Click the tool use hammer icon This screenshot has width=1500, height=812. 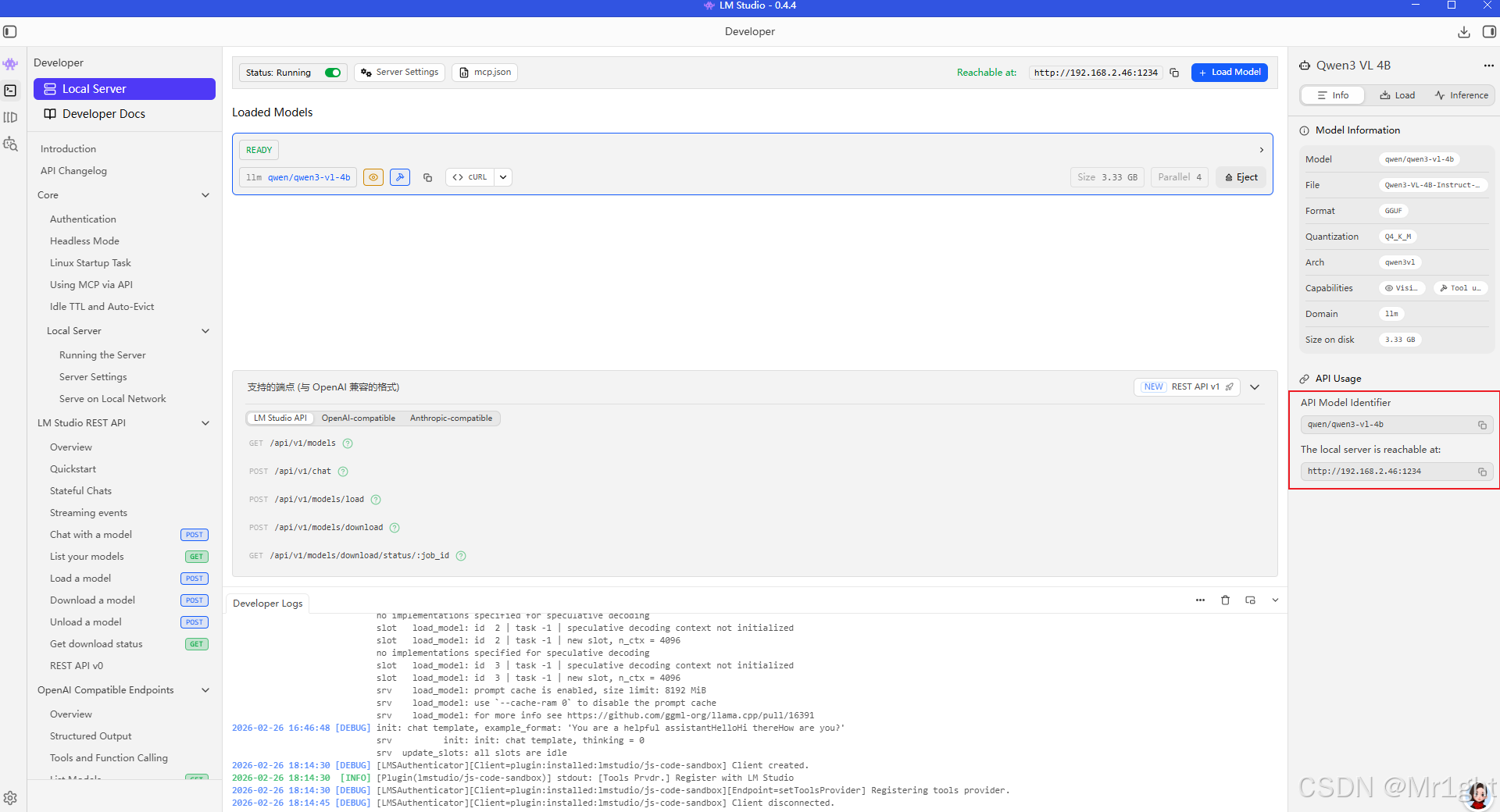point(400,177)
